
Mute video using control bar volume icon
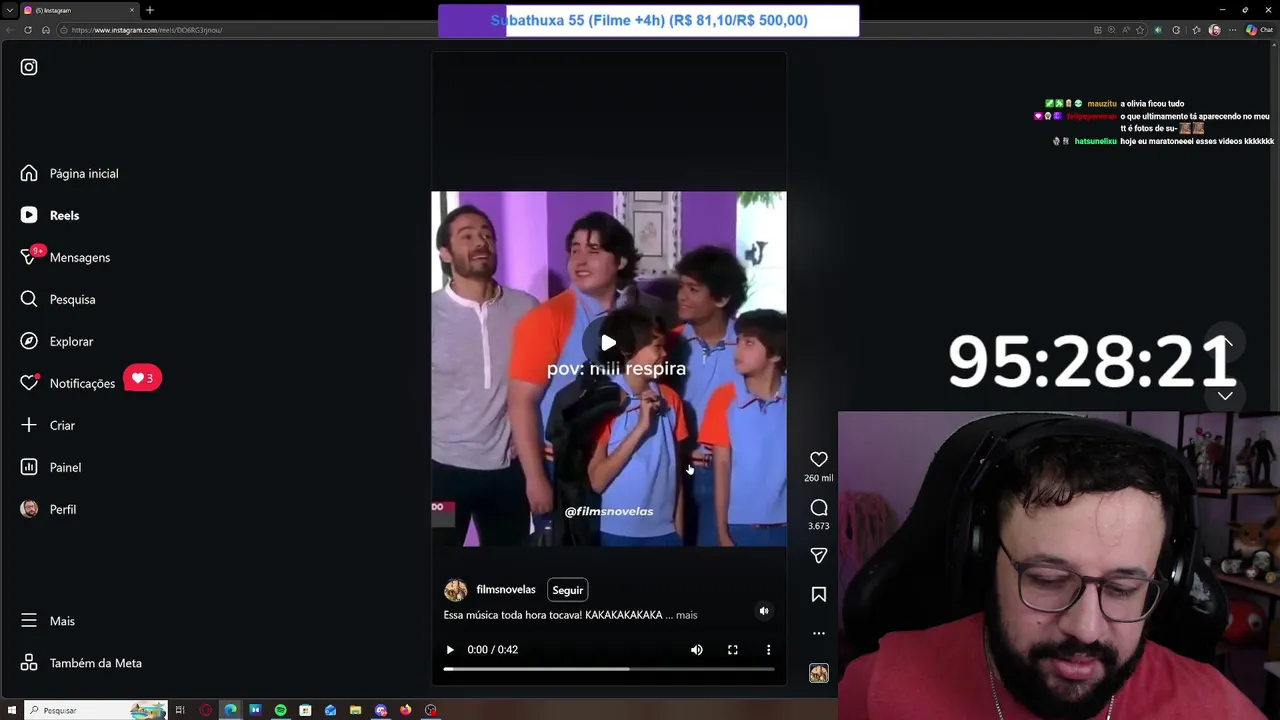(x=697, y=650)
